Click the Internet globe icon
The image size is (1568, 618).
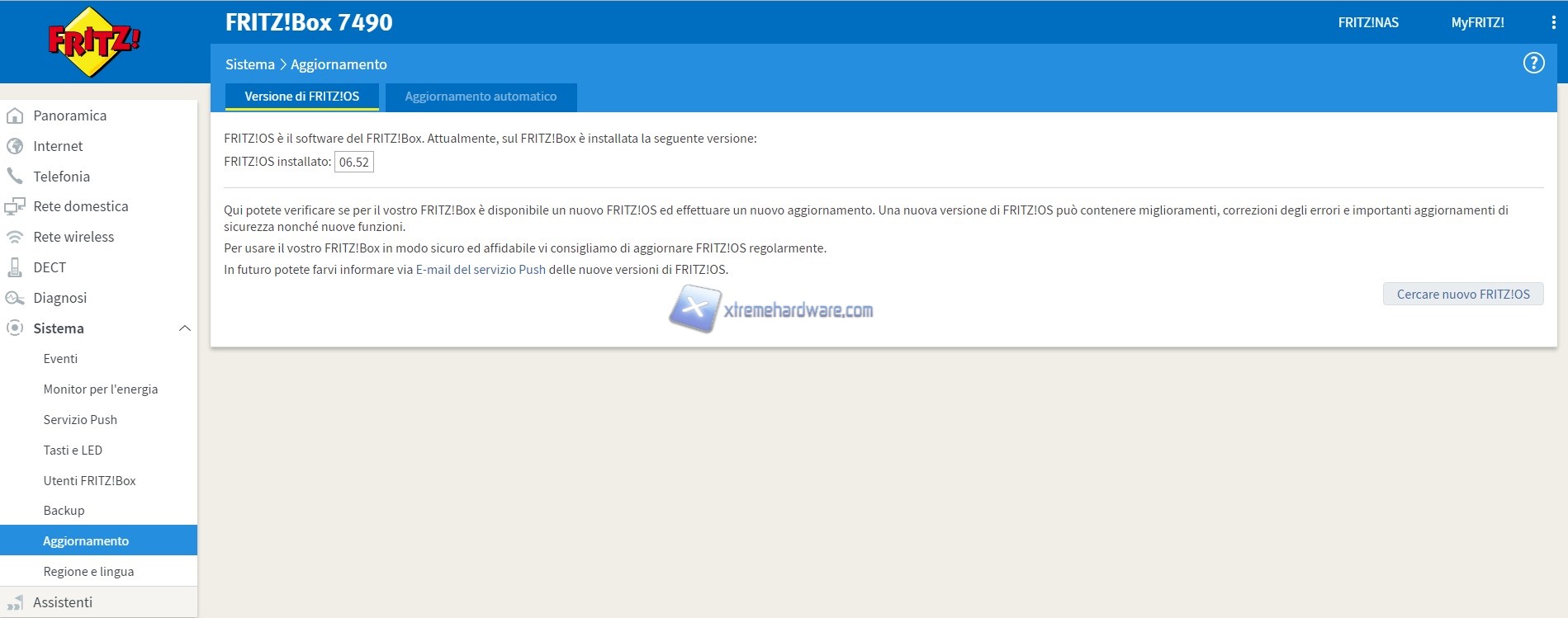coord(15,146)
